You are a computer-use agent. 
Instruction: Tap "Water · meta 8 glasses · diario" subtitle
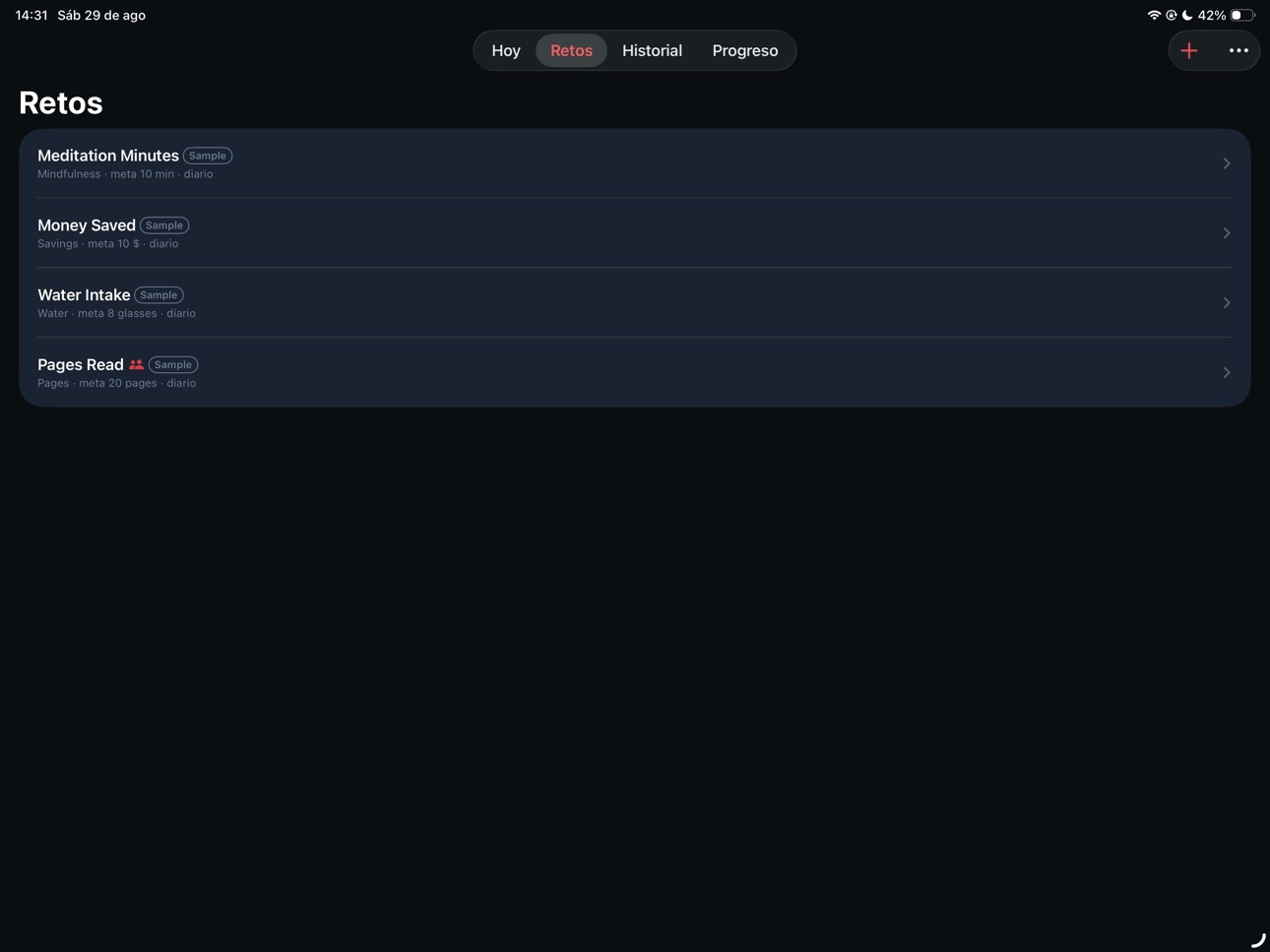(116, 314)
